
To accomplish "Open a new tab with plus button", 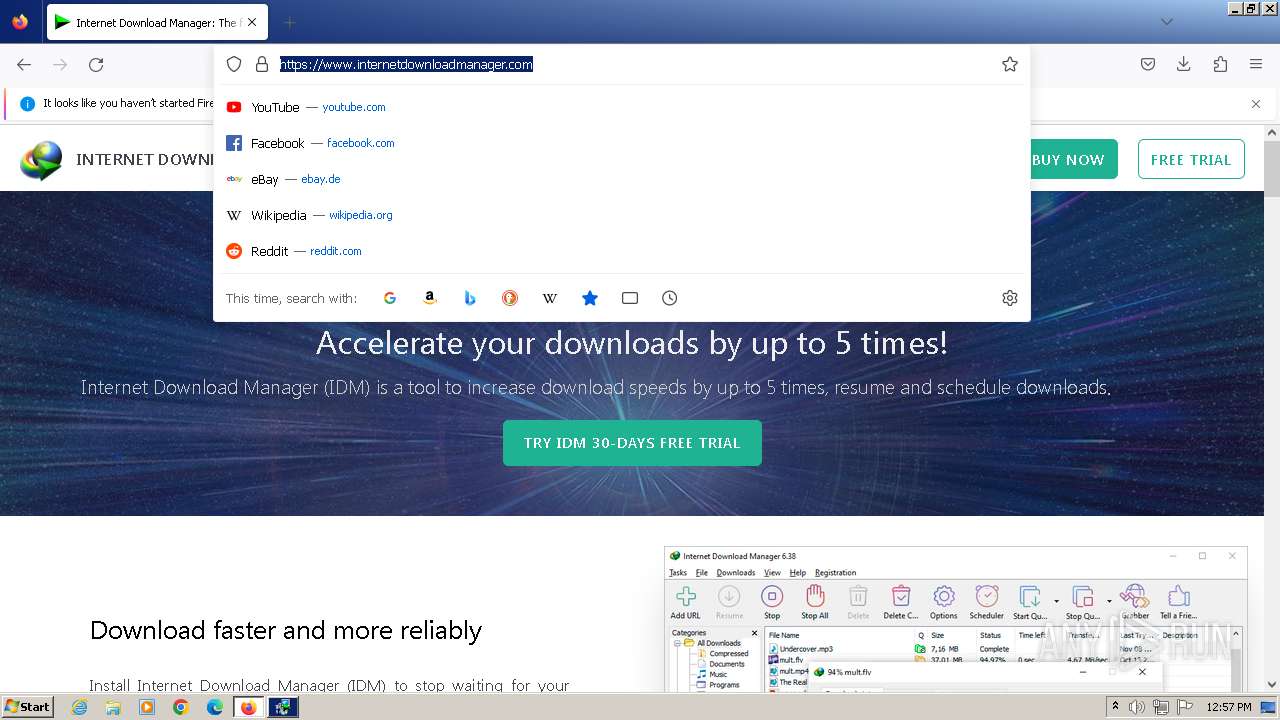I will tap(289, 22).
